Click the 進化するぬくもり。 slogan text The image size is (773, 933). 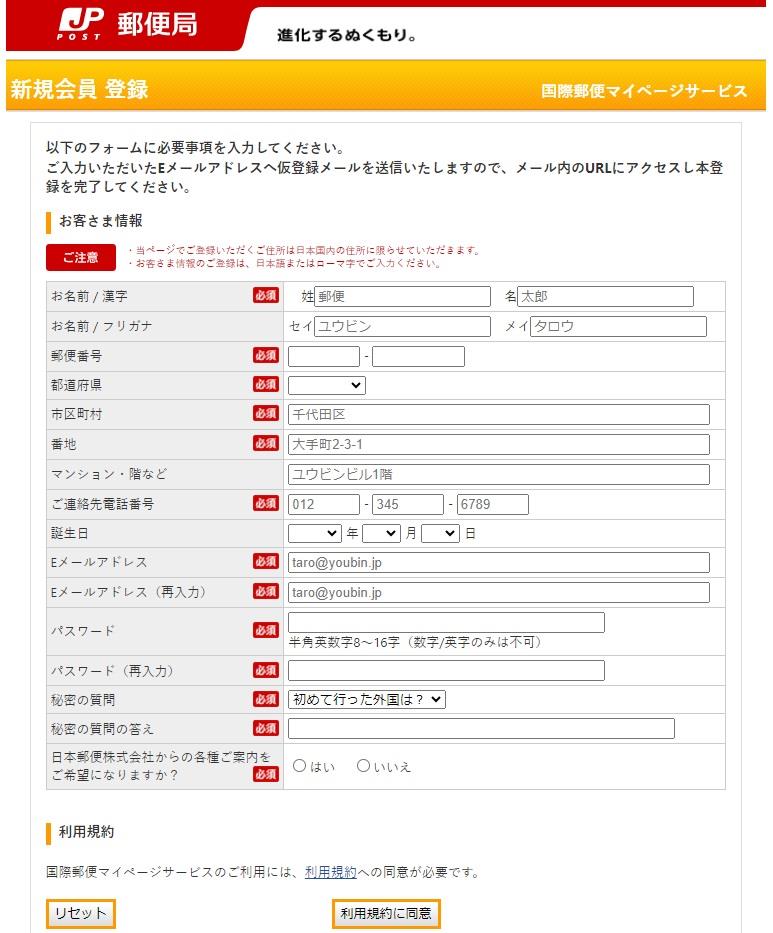pyautogui.click(x=346, y=35)
